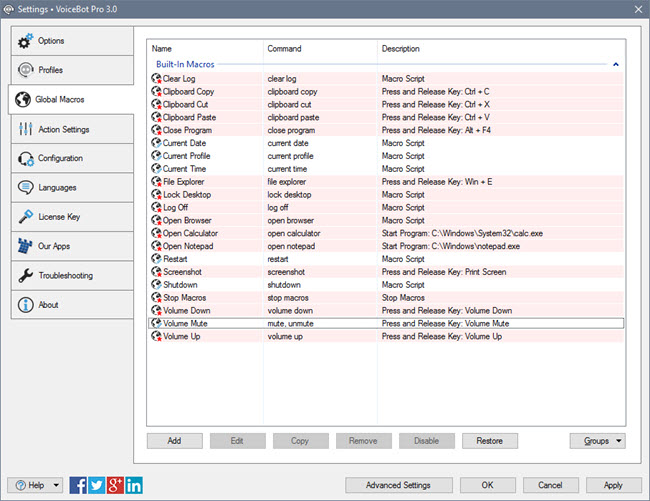Select the Current Profile macro name
Viewport: 650px width, 501px height.
pyautogui.click(x=187, y=155)
